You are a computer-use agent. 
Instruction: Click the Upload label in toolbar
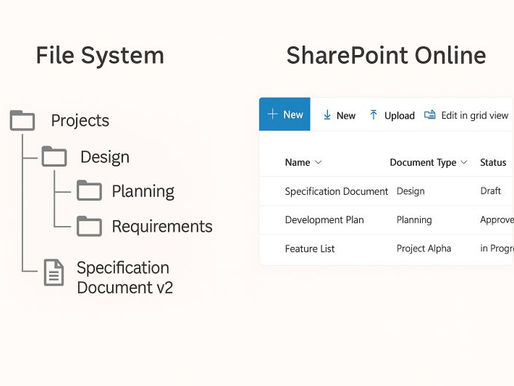pos(399,116)
